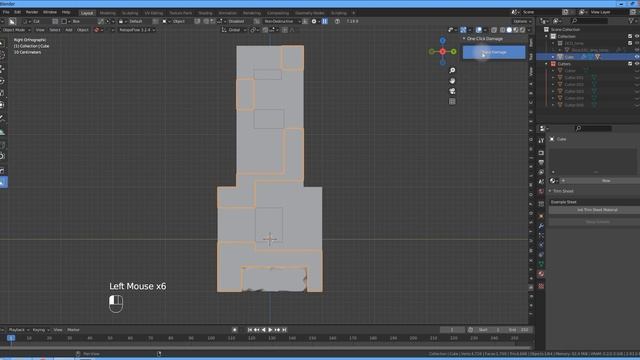Open the Playback menu in timeline
Viewport: 640px width, 360px height.
click(18, 330)
